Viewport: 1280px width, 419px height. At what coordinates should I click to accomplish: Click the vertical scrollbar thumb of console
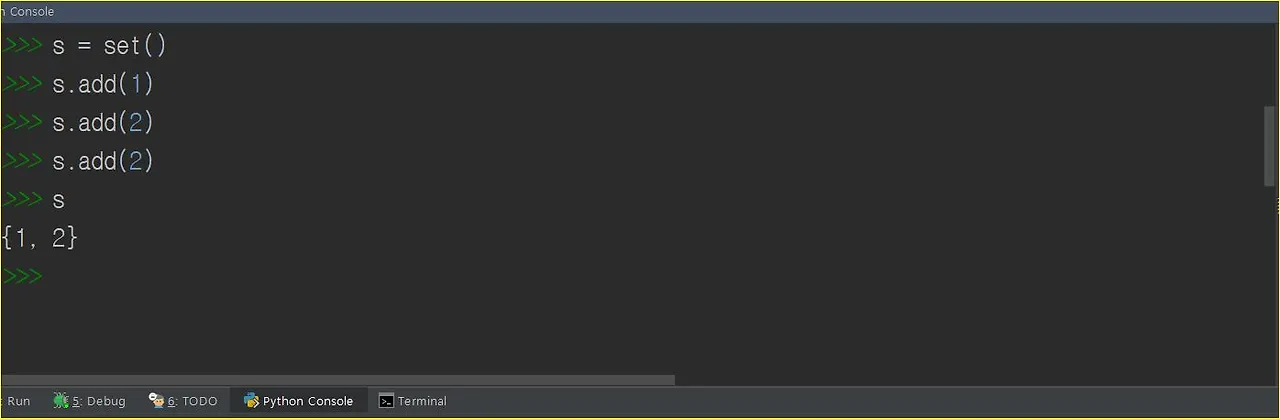pyautogui.click(x=1270, y=145)
